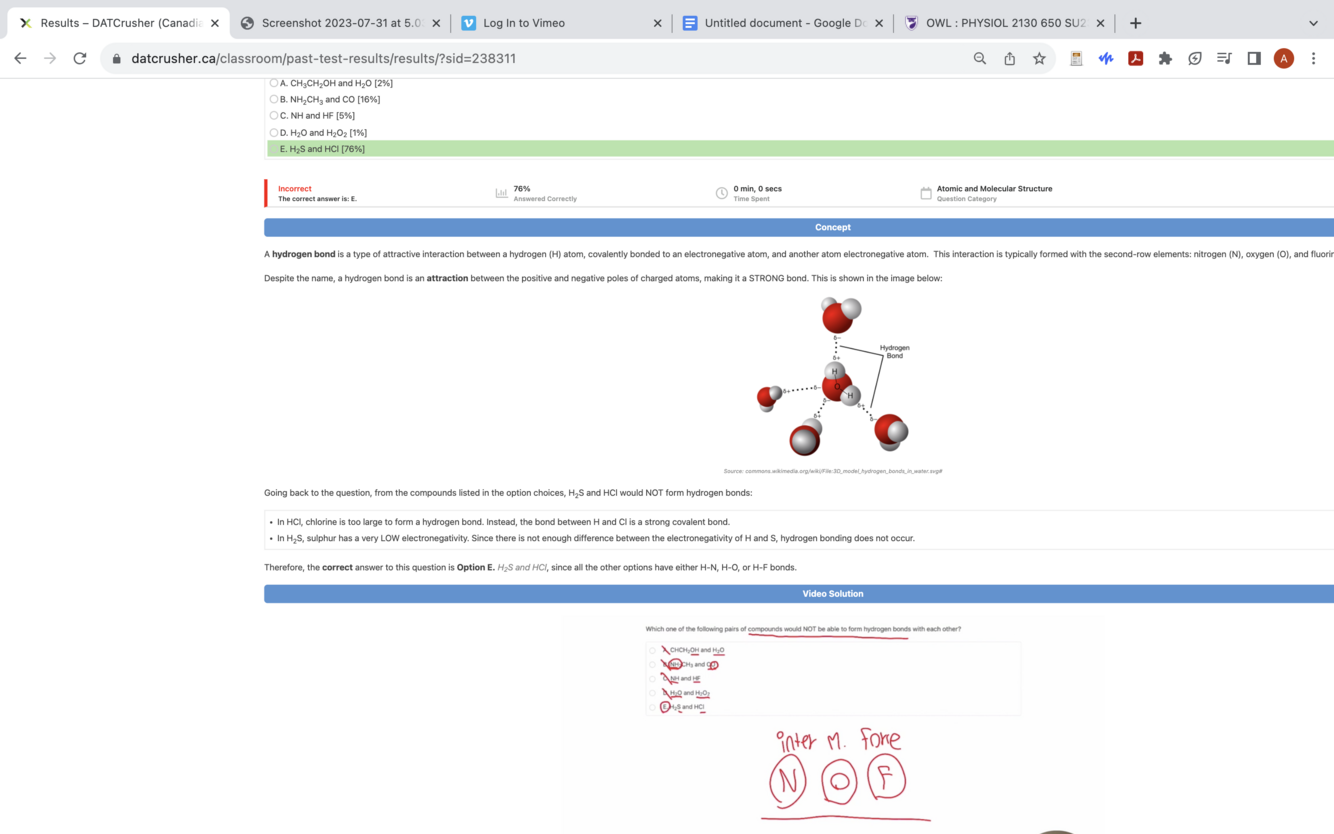Select option A CH3CH2OH and H2O

[274, 83]
